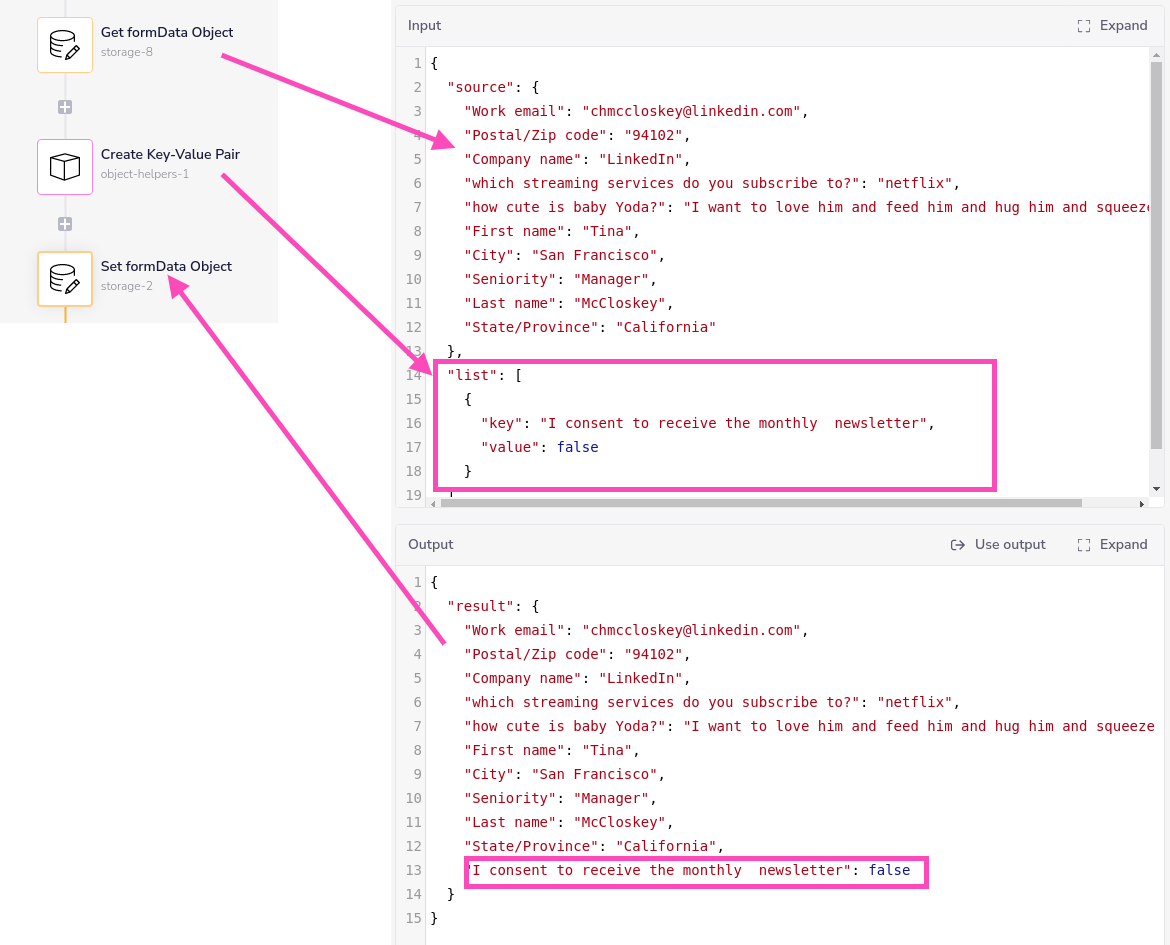Click the Input panel scroll-right arrow

tap(1142, 504)
